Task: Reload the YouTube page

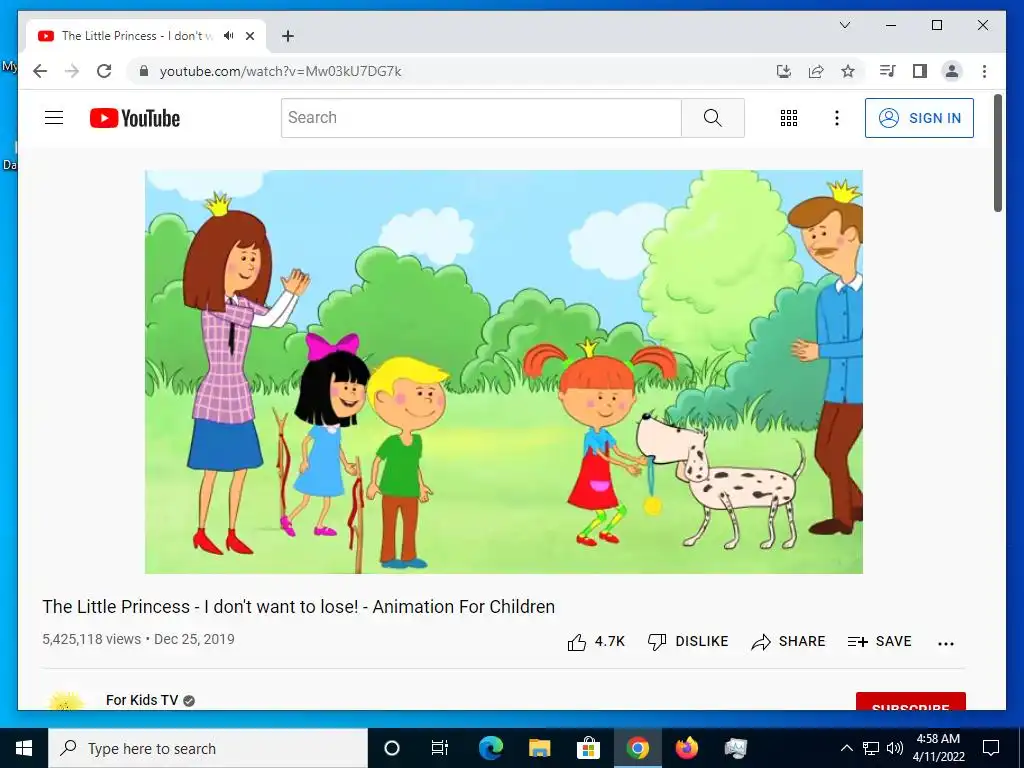Action: point(104,71)
